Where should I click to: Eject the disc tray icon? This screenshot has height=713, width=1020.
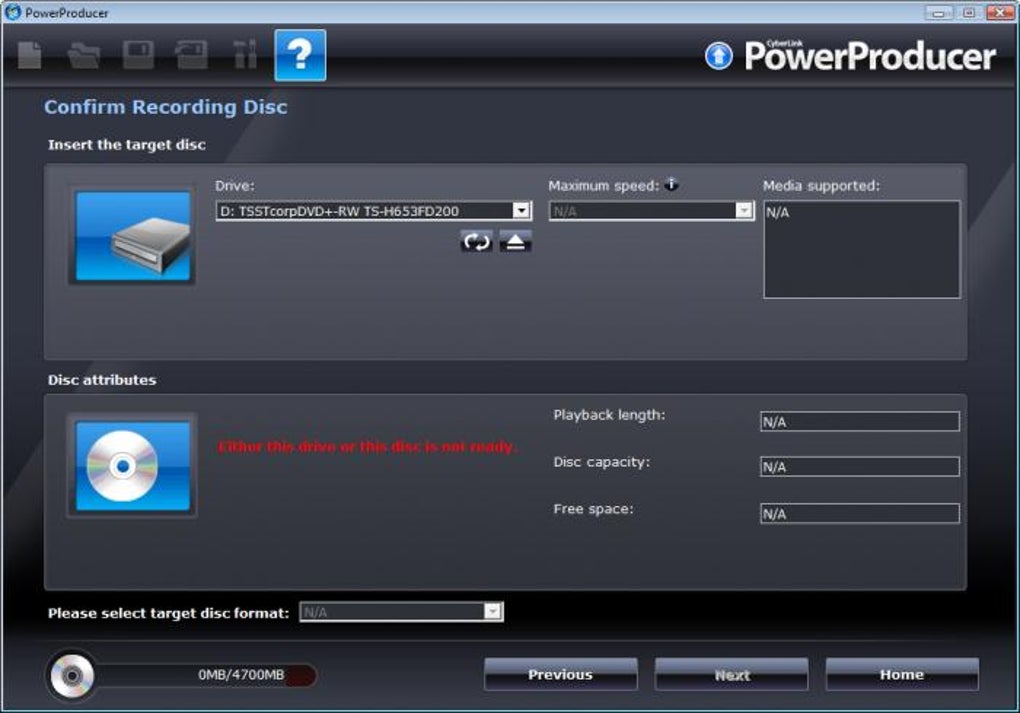516,241
